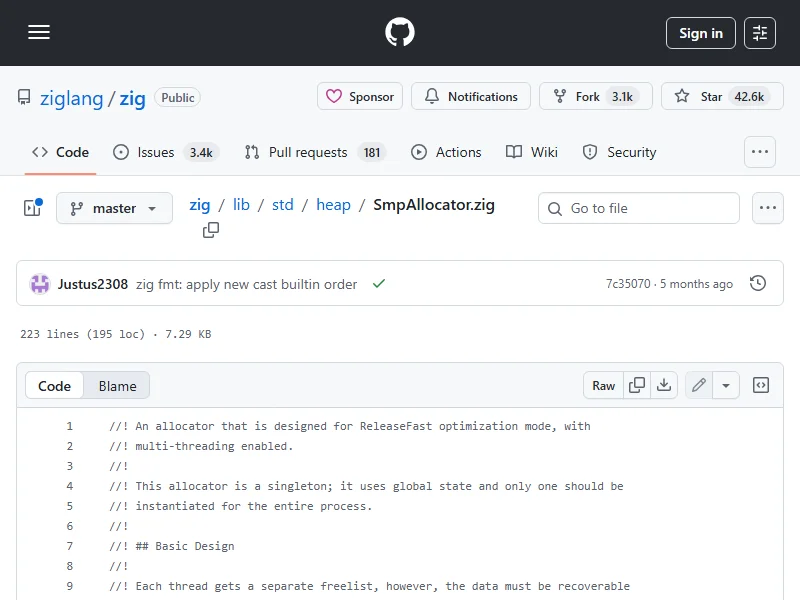The image size is (800, 600).
Task: Open the symbols panel
Action: (x=761, y=385)
